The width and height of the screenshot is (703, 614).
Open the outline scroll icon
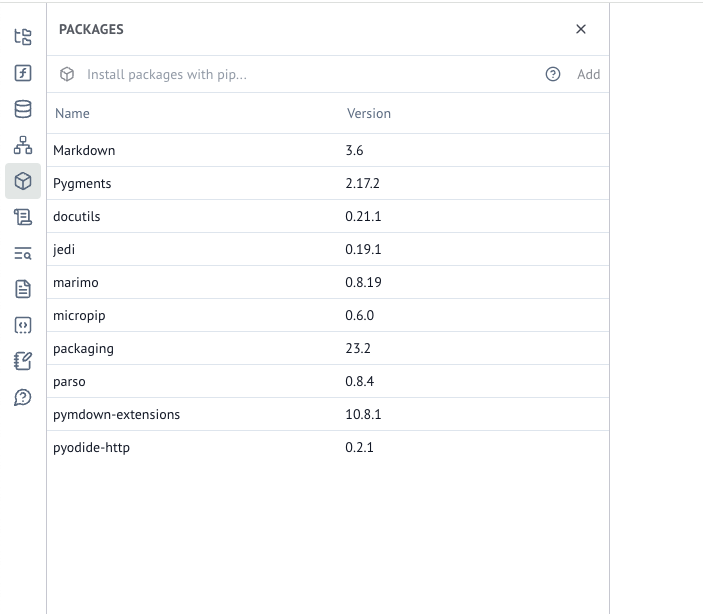click(x=23, y=217)
